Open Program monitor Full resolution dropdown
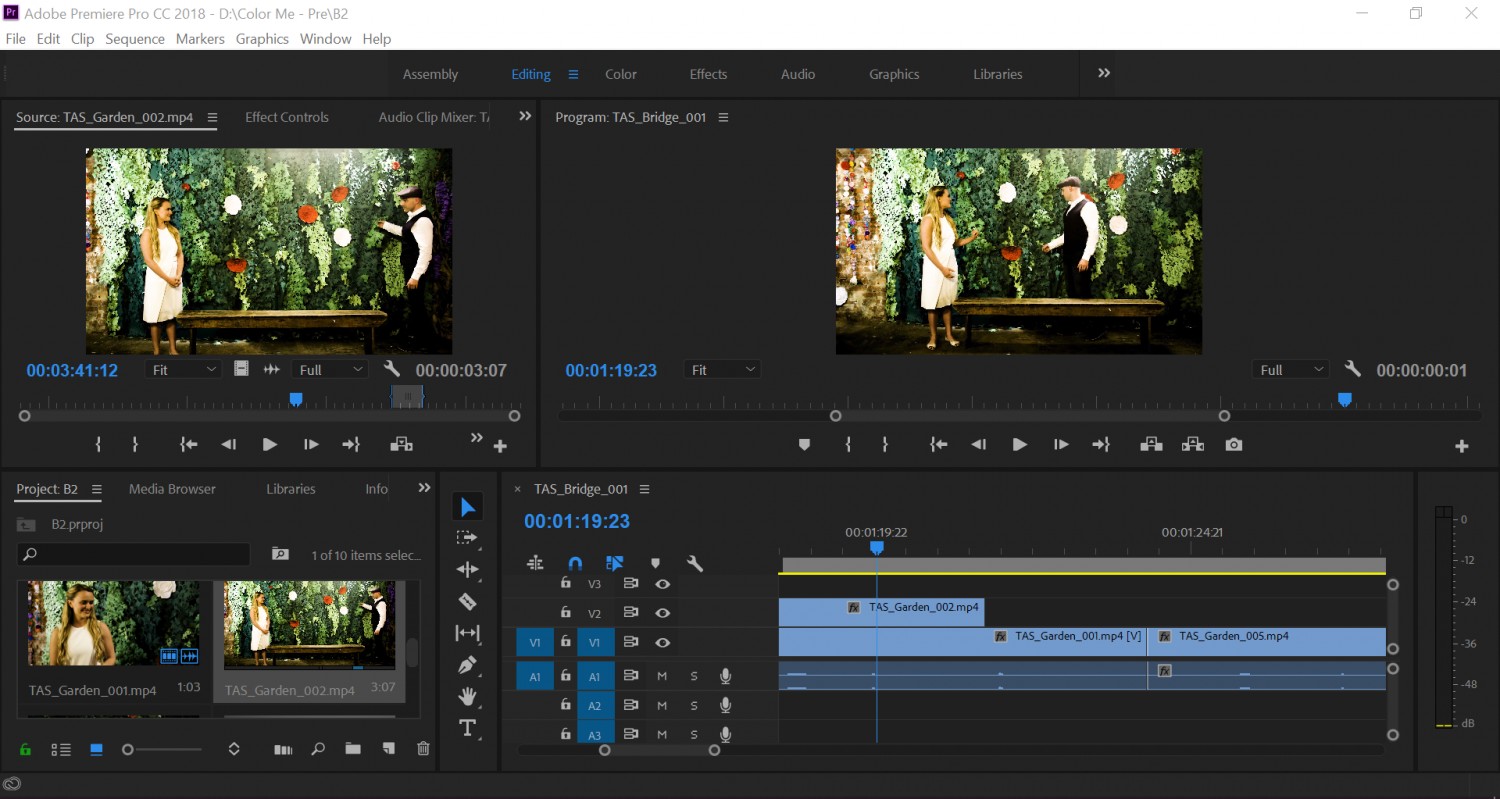The width and height of the screenshot is (1500, 799). [x=1291, y=370]
